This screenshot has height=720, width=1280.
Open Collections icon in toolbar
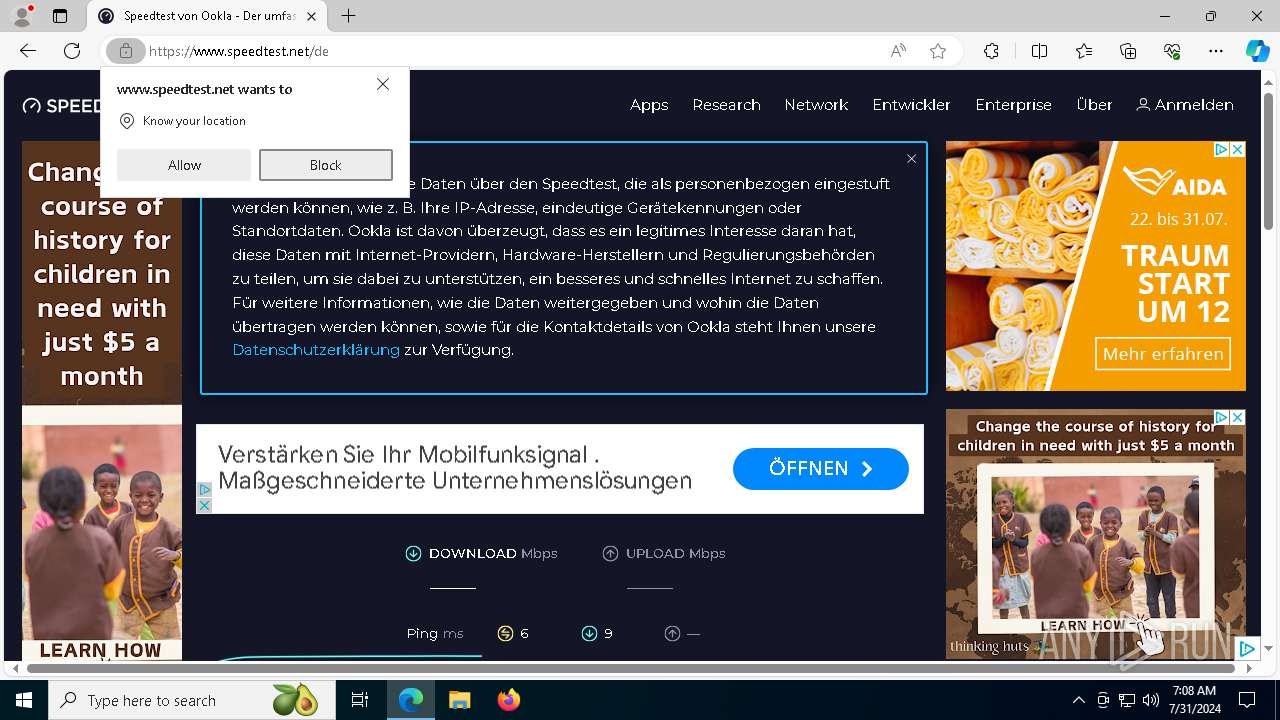(1128, 51)
